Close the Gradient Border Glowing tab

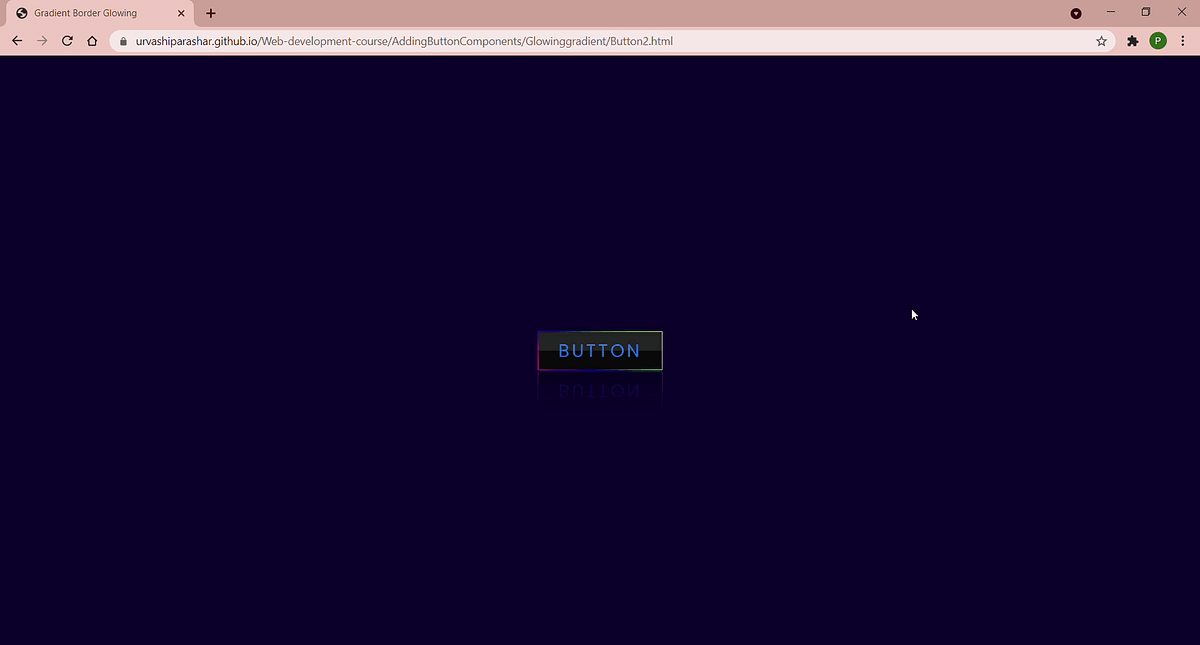point(181,13)
